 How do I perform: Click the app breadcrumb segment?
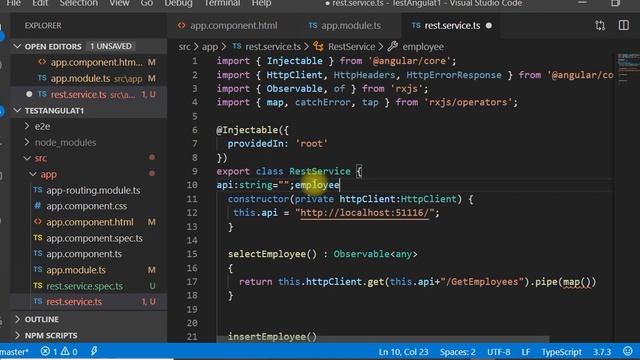click(209, 47)
